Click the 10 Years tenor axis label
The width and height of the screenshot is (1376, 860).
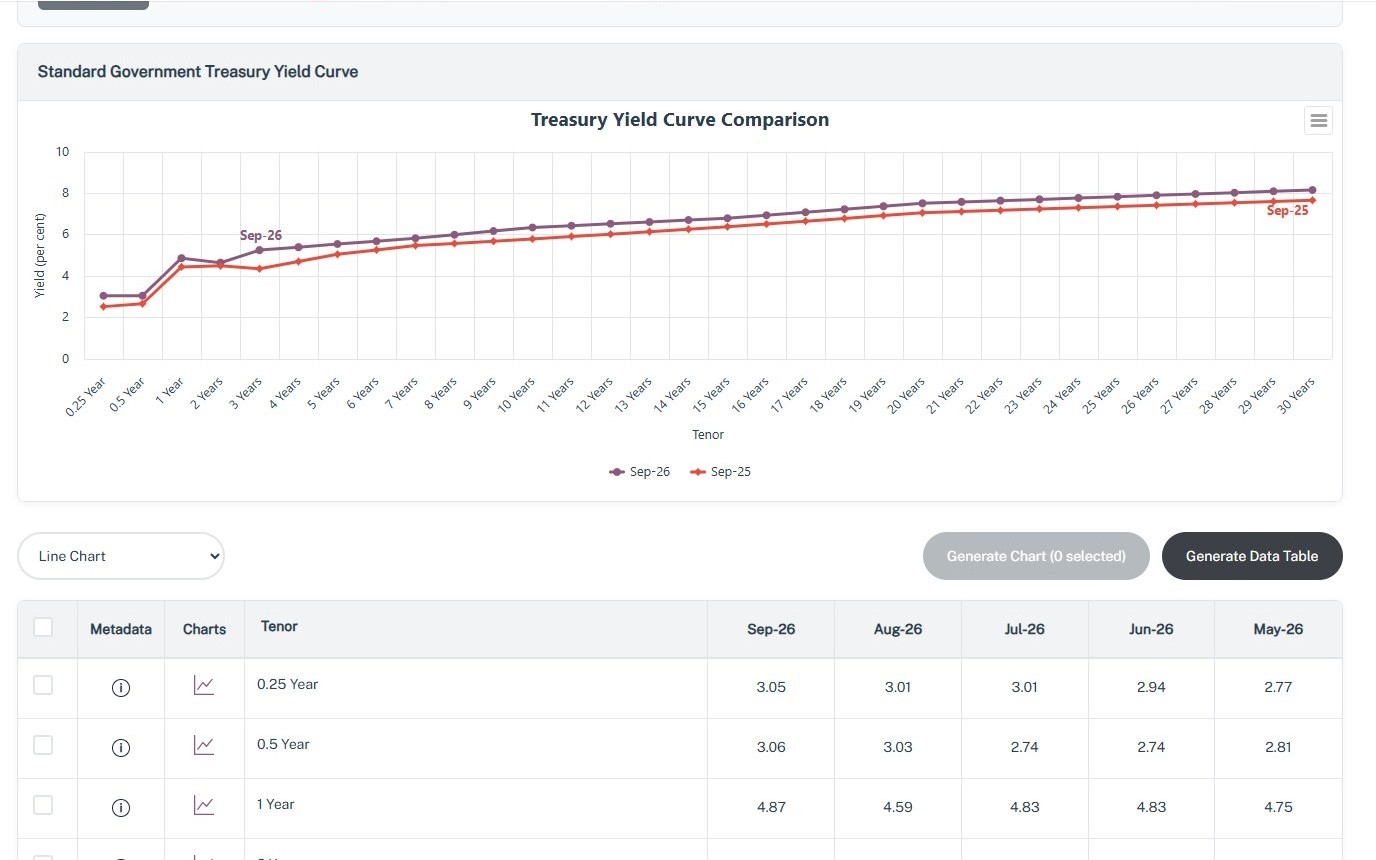click(517, 396)
